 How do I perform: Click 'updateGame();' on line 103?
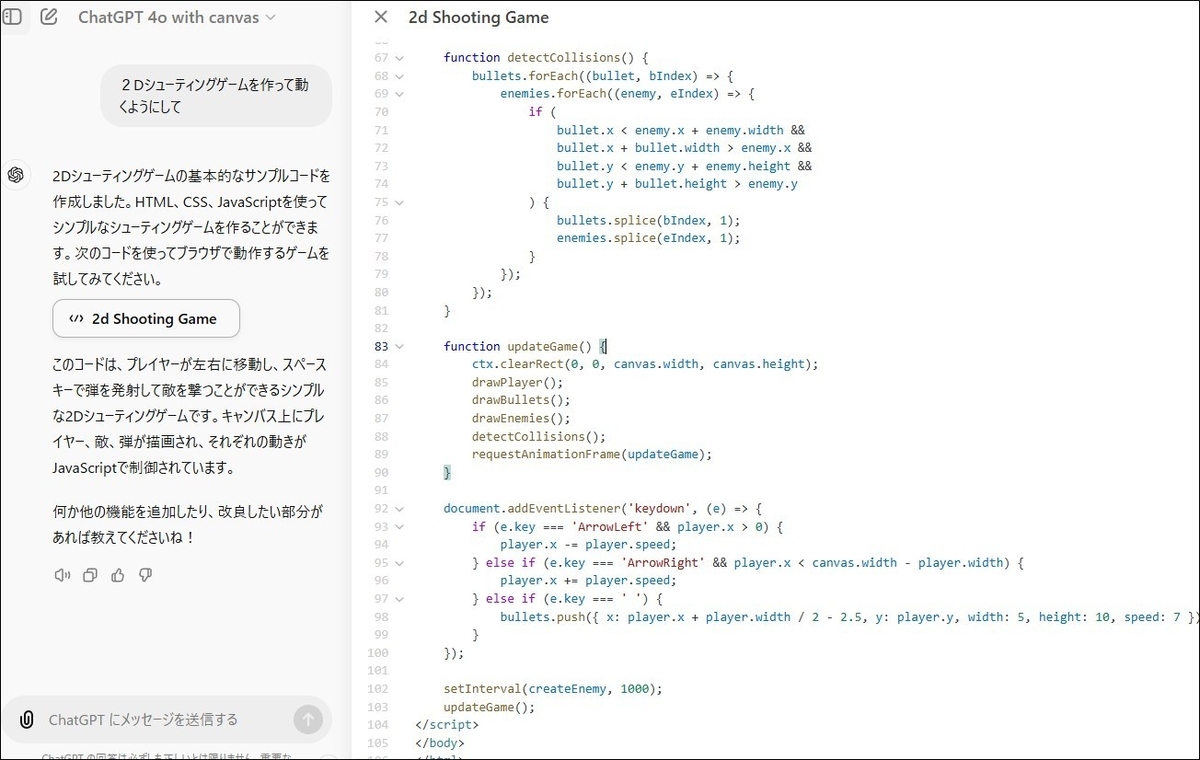[x=489, y=706]
